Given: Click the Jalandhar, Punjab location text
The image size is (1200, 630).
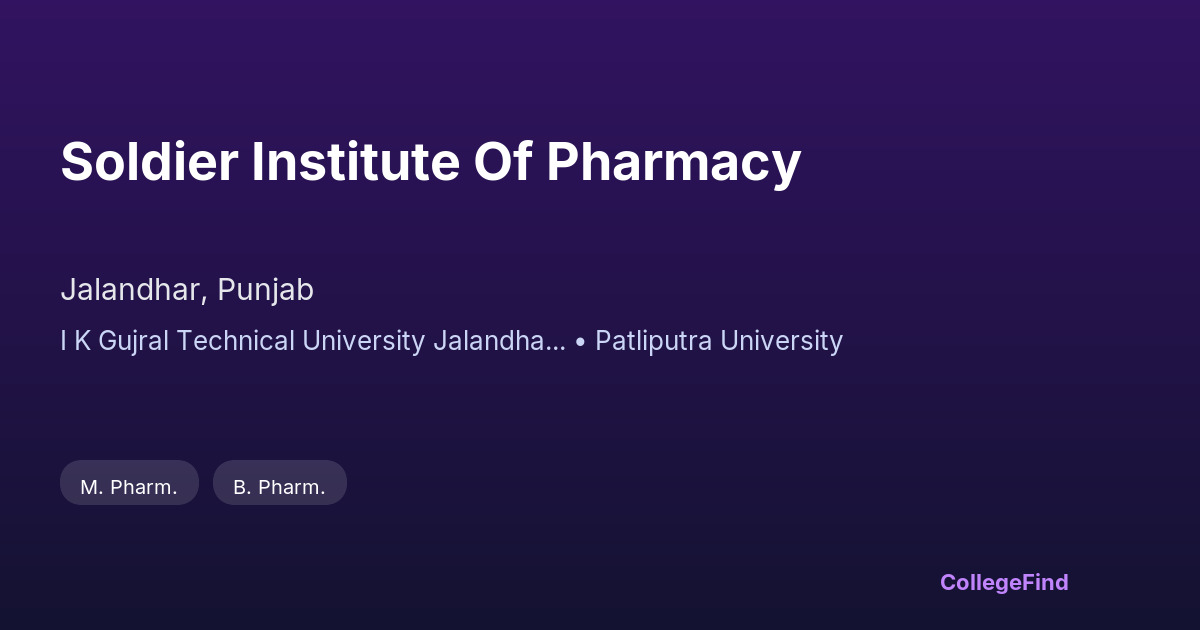Looking at the screenshot, I should [187, 290].
